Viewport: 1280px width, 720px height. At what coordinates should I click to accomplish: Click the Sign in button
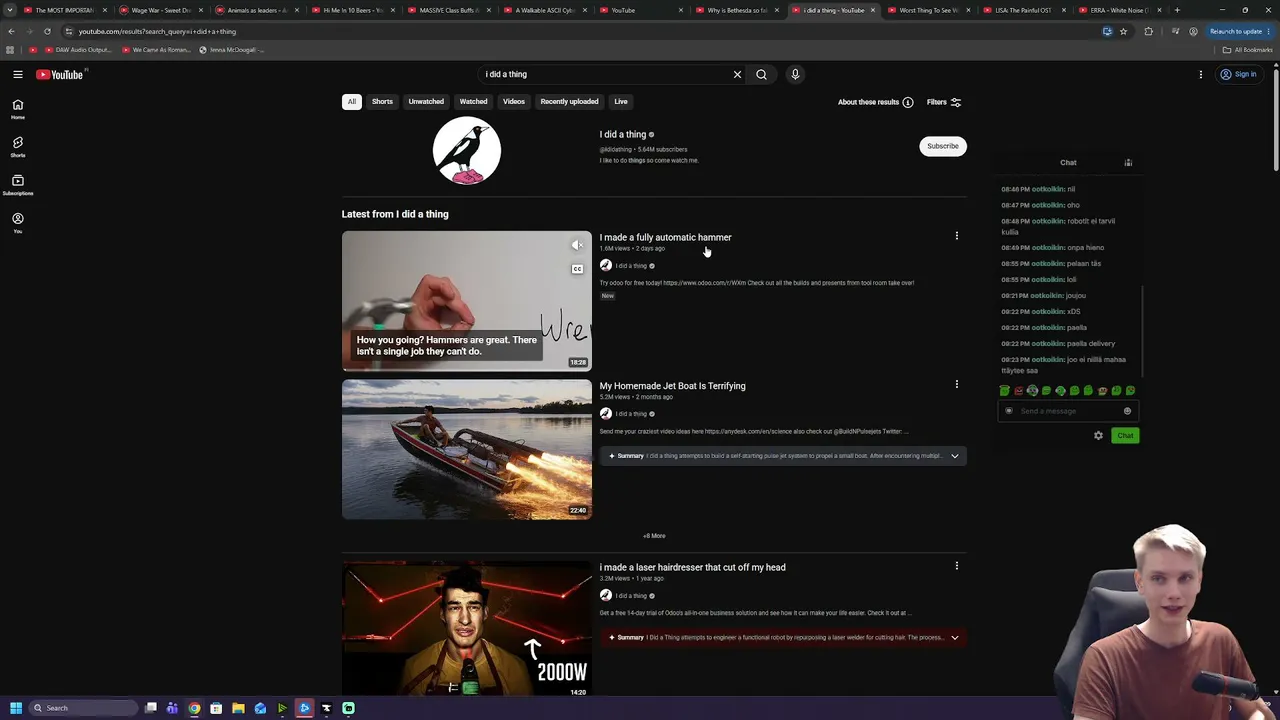(x=1238, y=74)
